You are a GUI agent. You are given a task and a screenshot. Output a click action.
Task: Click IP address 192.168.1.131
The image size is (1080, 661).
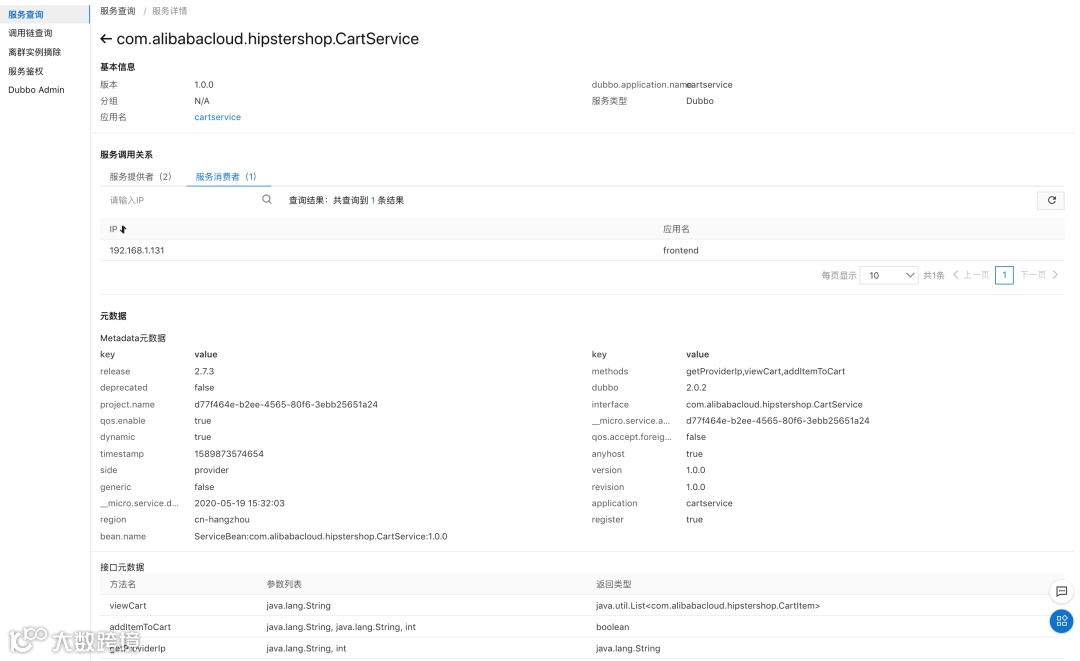136,251
